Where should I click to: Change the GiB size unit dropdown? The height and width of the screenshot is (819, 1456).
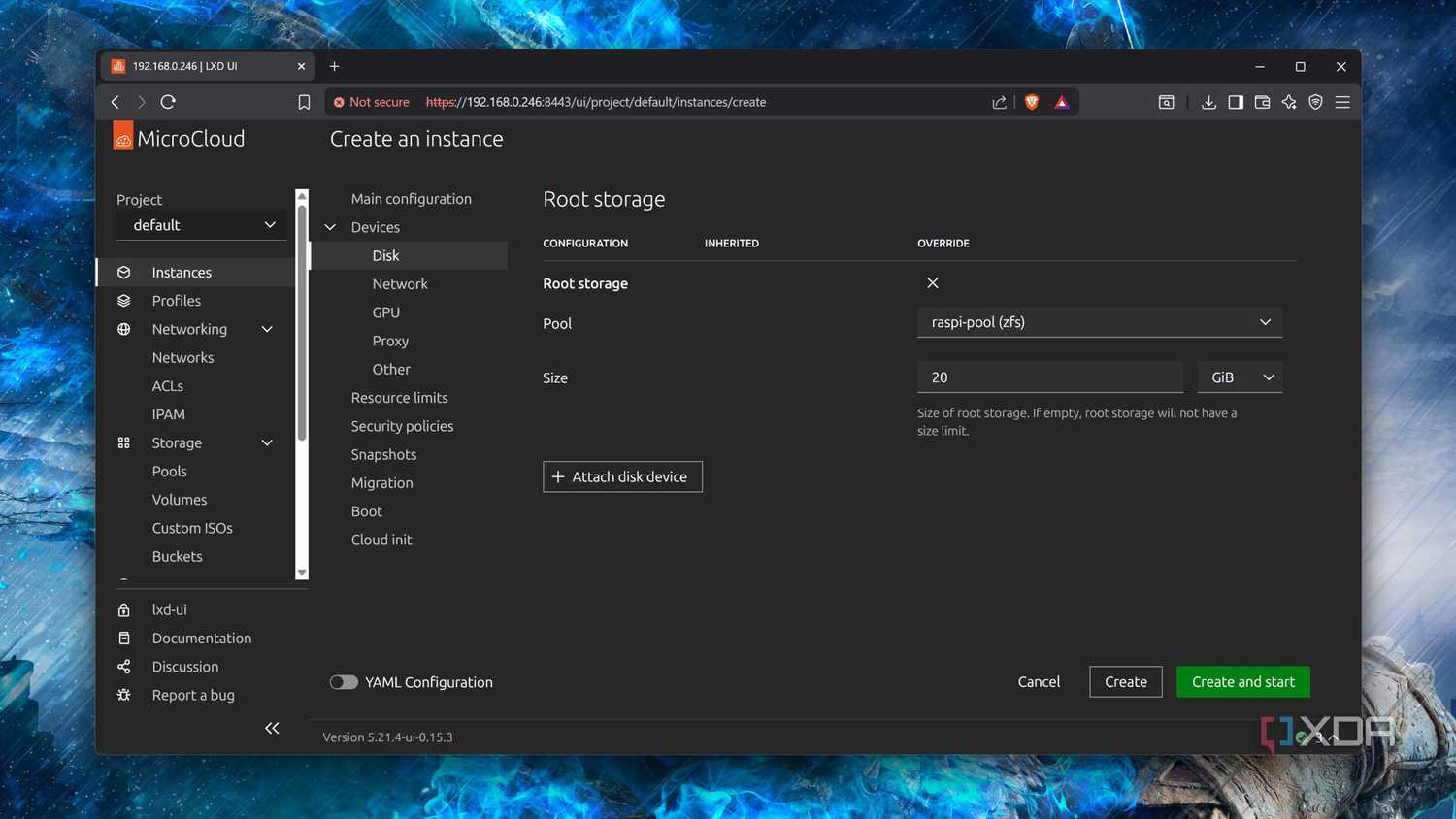click(1240, 377)
